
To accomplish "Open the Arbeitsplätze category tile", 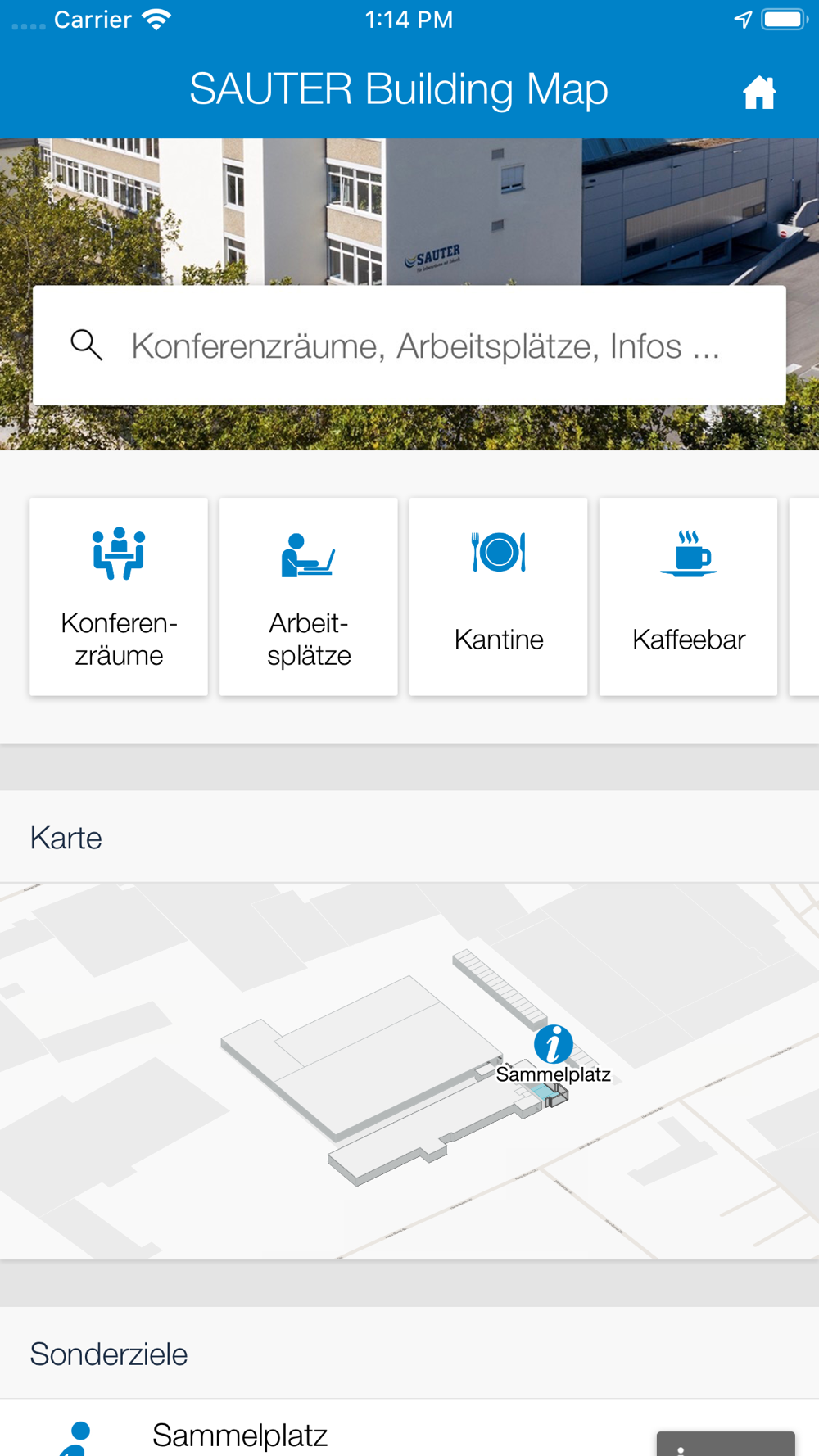I will [309, 597].
